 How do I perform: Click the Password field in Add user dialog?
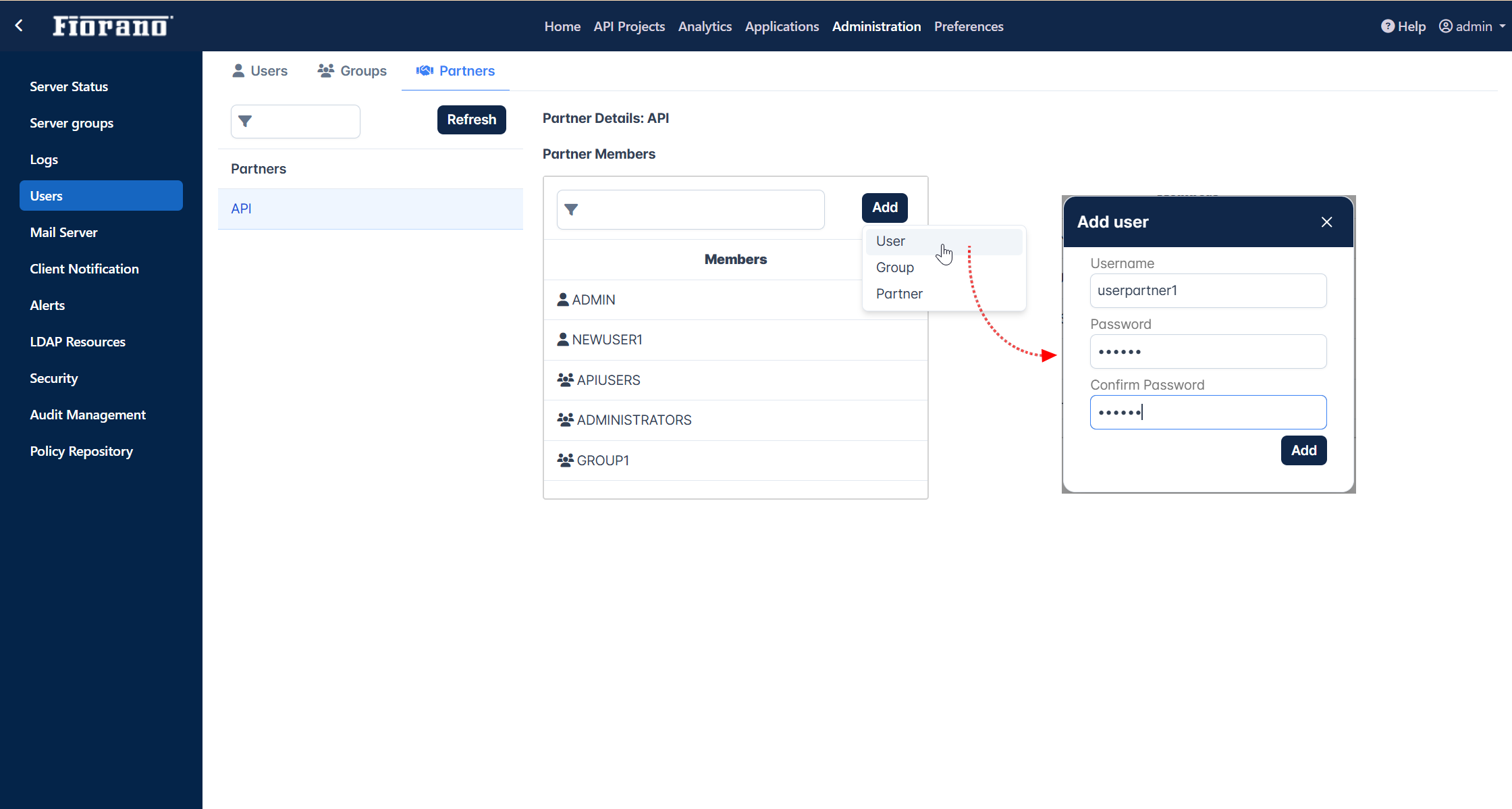pos(1208,351)
